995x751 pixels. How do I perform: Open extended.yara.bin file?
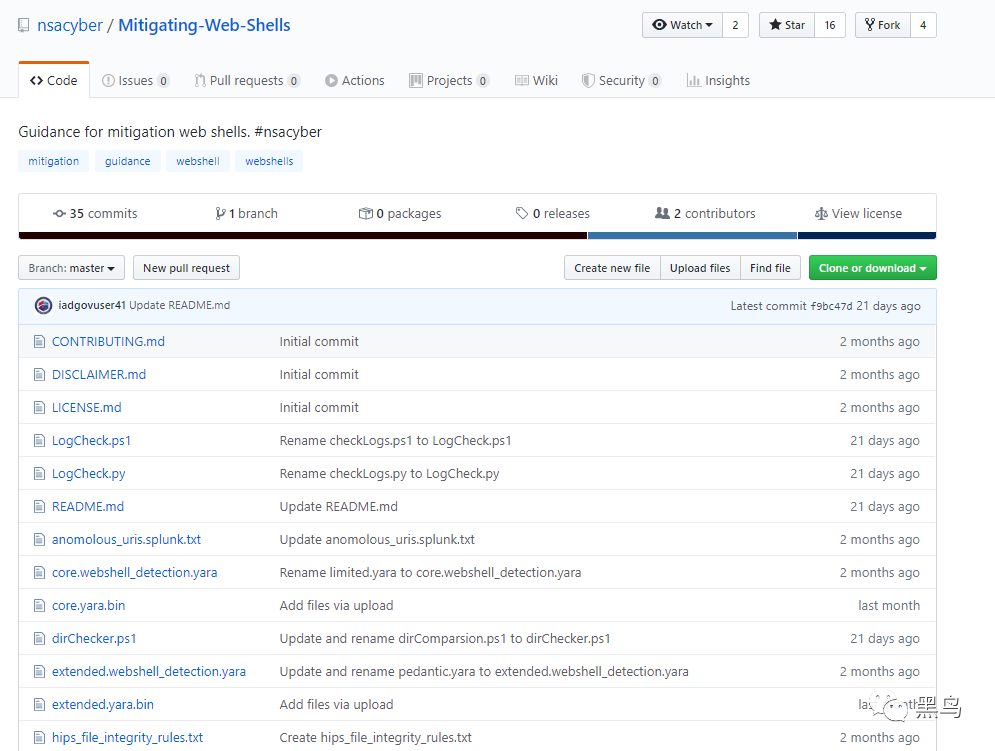pyautogui.click(x=103, y=705)
